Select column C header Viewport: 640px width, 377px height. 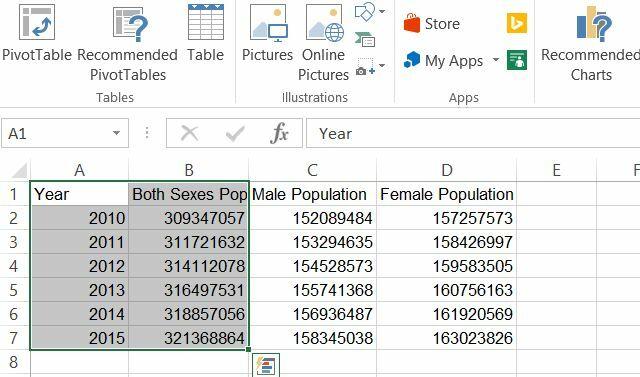click(x=312, y=170)
